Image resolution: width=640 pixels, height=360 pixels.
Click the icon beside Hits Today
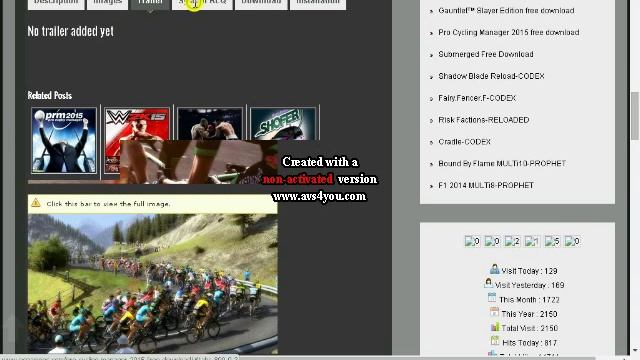click(495, 341)
